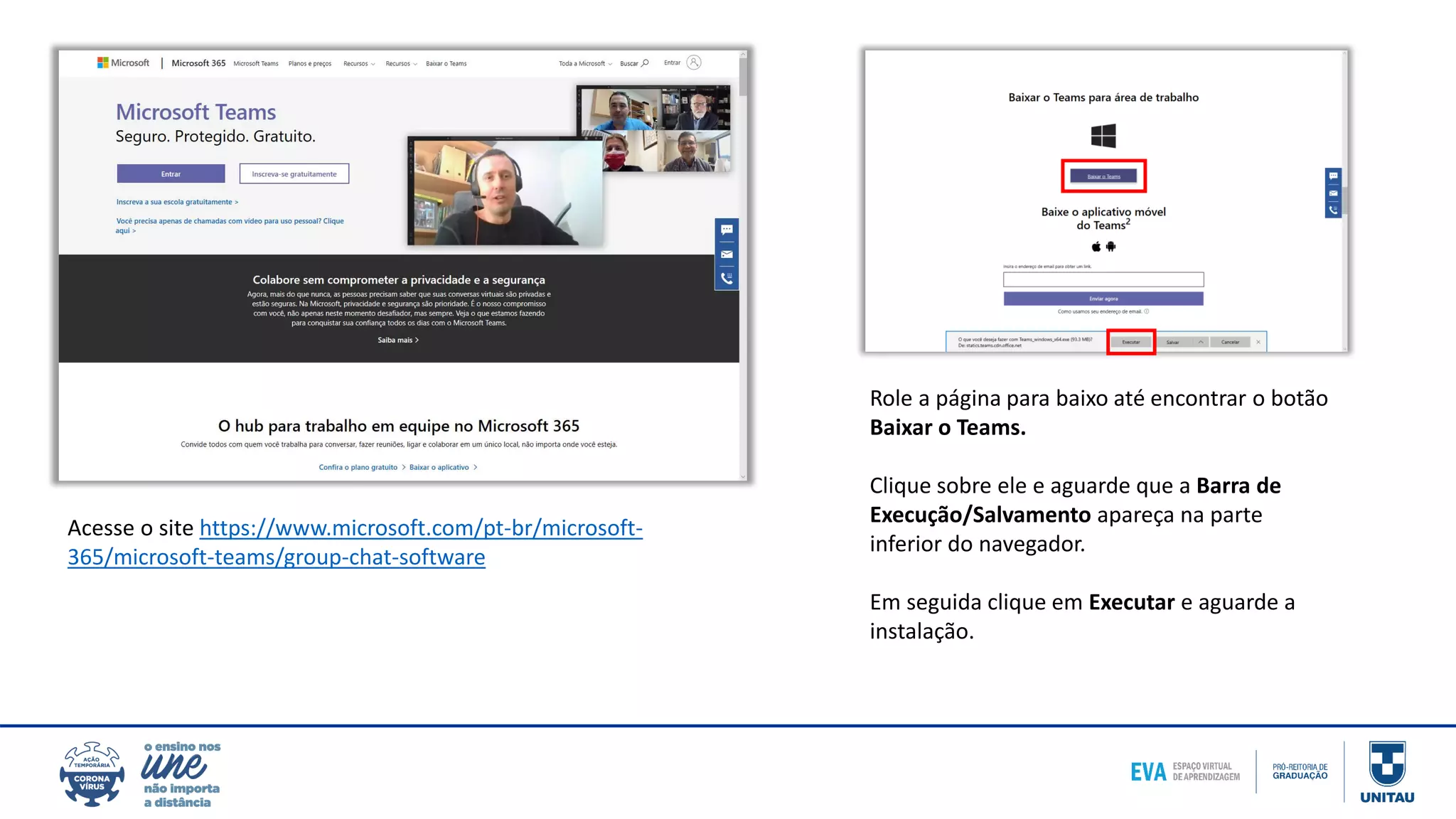The width and height of the screenshot is (1456, 819).
Task: Expand the second Recursos dropdown in the nav bar
Action: click(x=402, y=64)
